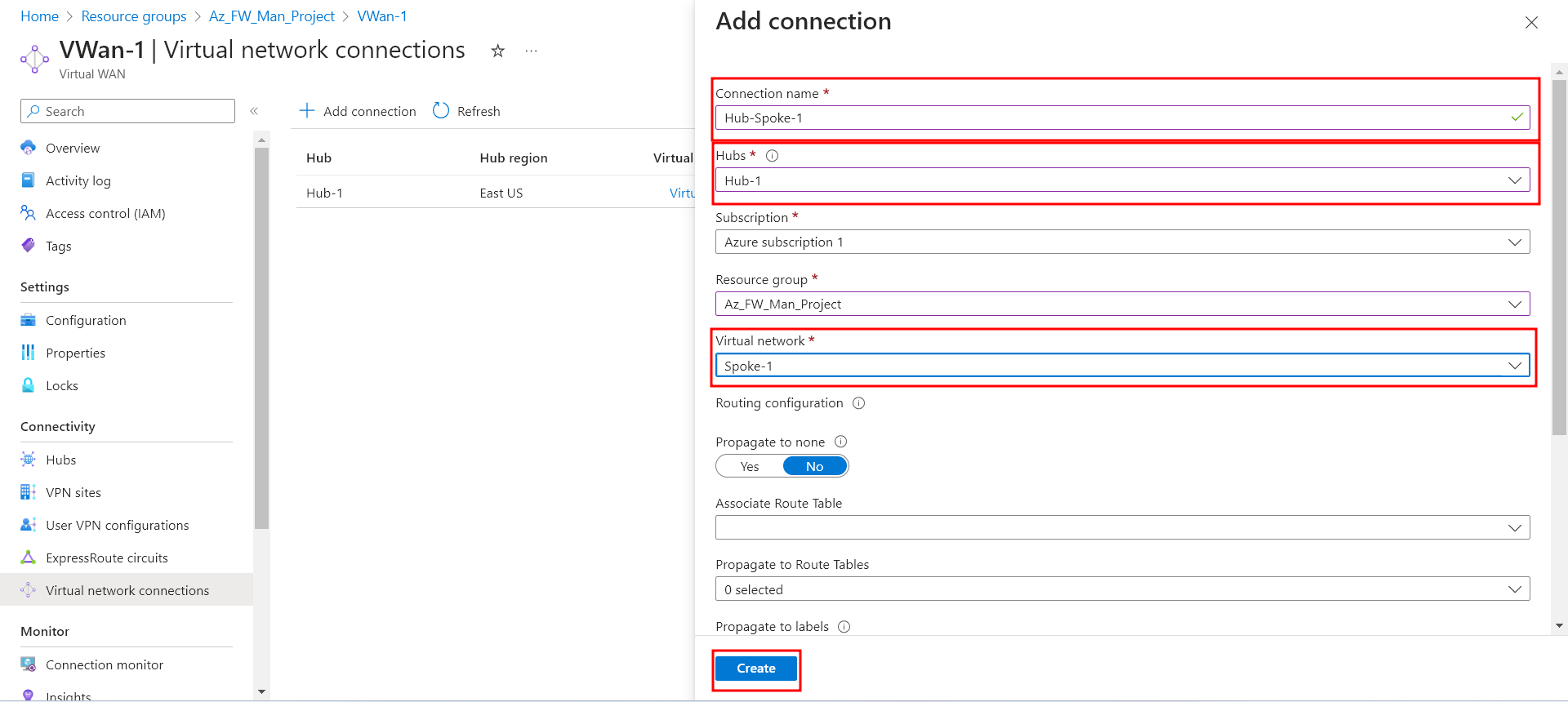Click the info icon next to Hubs
Screen dimensions: 1568x702
(x=772, y=156)
